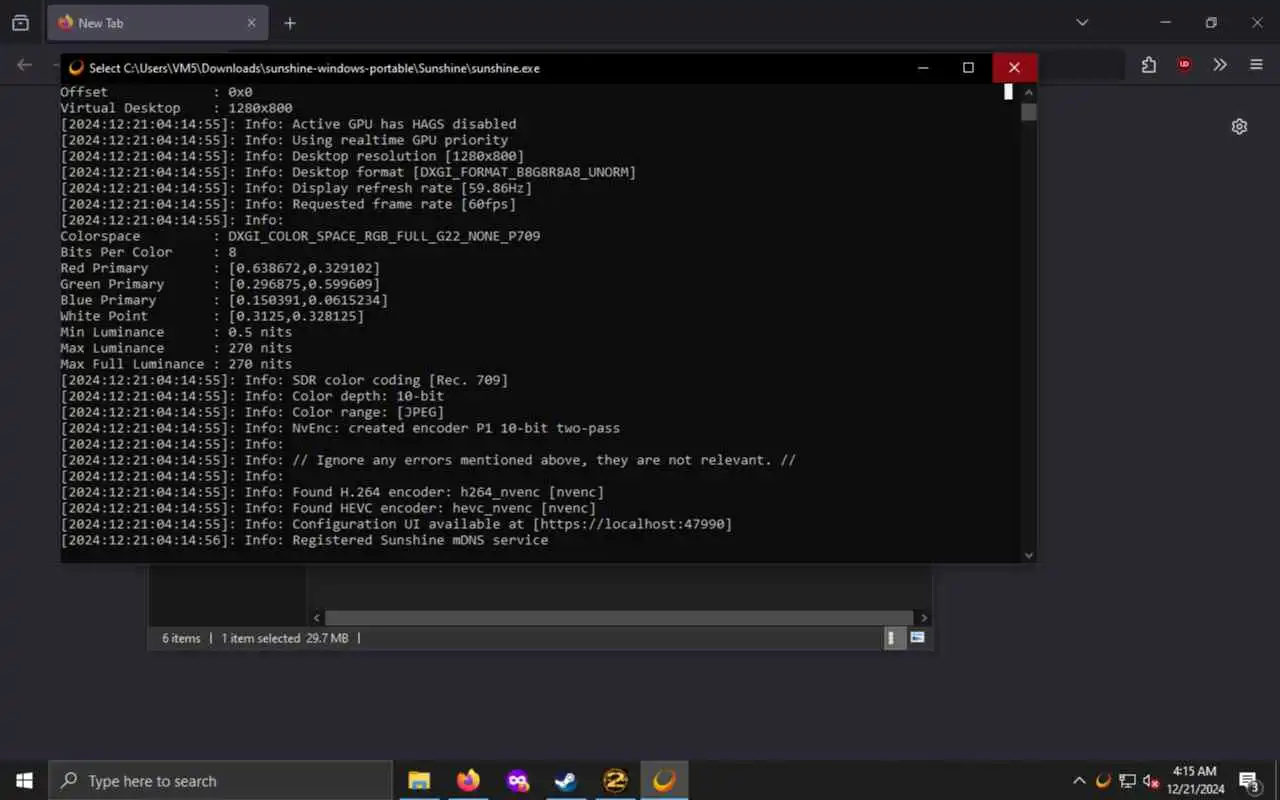Click 'SDR color coding [Rec. 709]' line

click(x=284, y=380)
